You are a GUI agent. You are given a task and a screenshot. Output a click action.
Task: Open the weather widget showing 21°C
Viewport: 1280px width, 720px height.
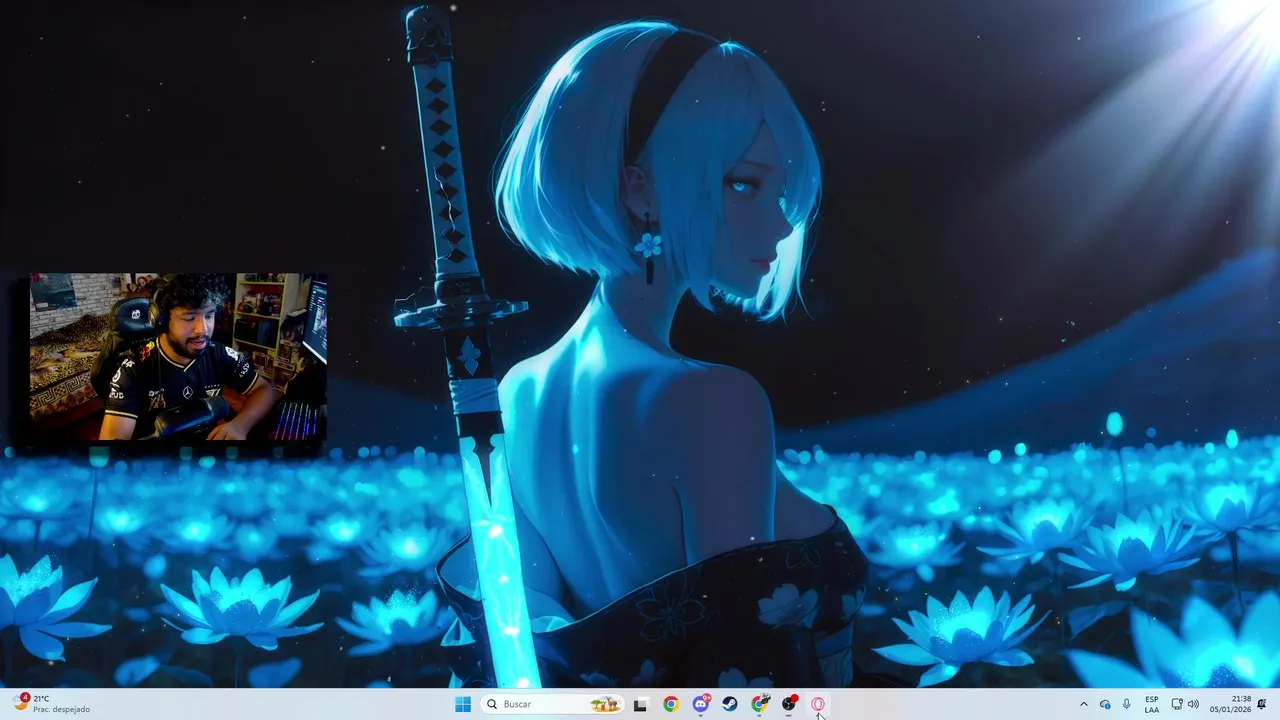click(x=52, y=704)
